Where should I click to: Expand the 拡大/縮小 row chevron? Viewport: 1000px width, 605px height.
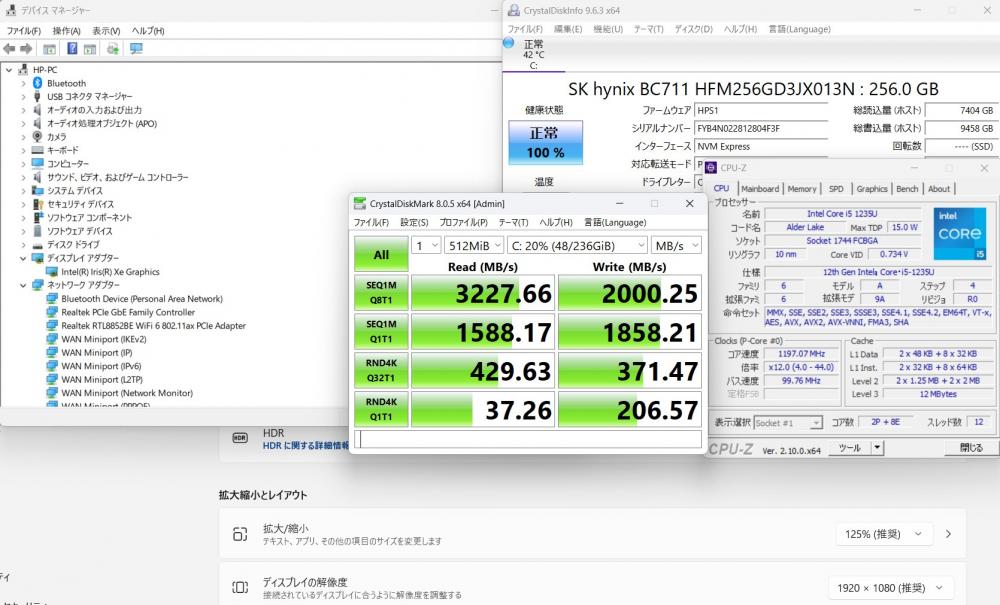click(x=948, y=534)
